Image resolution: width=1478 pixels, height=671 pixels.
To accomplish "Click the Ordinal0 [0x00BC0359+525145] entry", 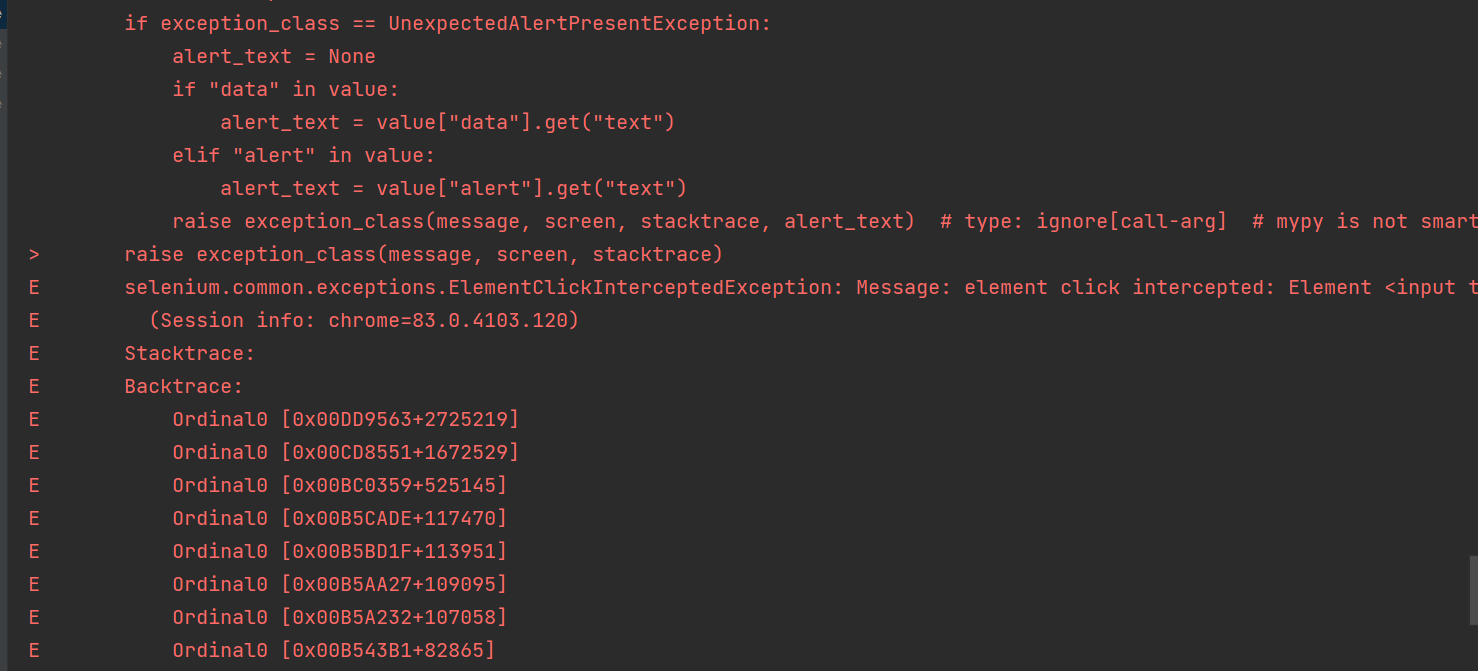I will point(340,485).
